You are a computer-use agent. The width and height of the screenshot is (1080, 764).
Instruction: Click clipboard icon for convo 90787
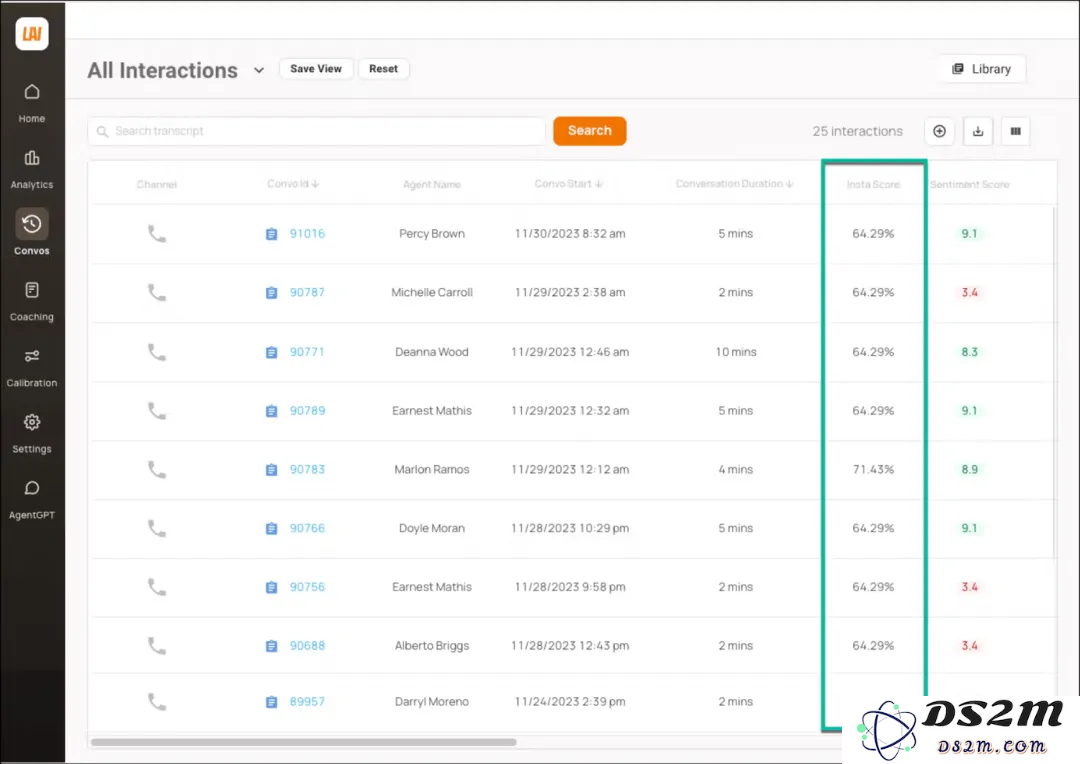click(271, 293)
